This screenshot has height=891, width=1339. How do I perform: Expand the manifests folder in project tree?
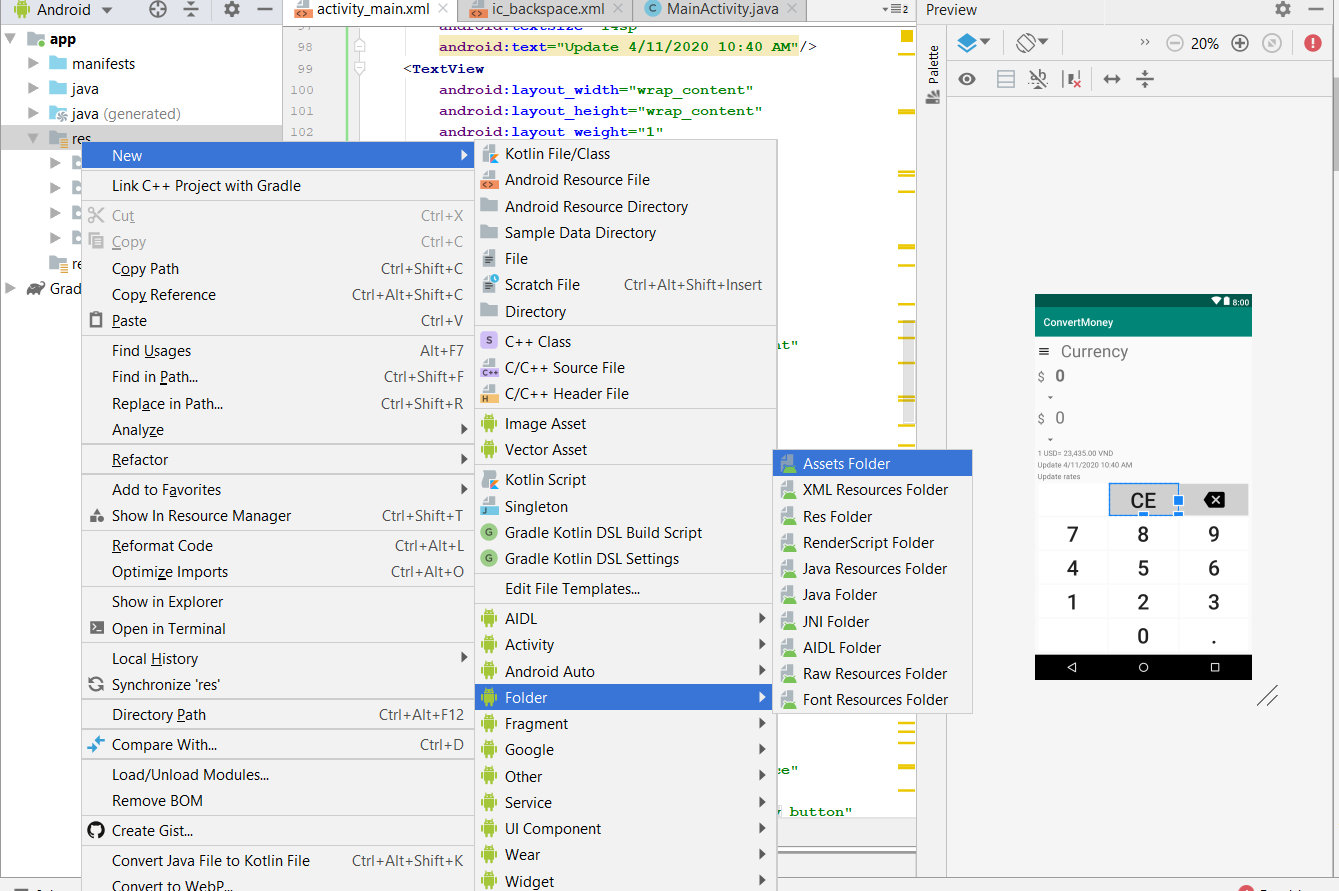coord(33,63)
